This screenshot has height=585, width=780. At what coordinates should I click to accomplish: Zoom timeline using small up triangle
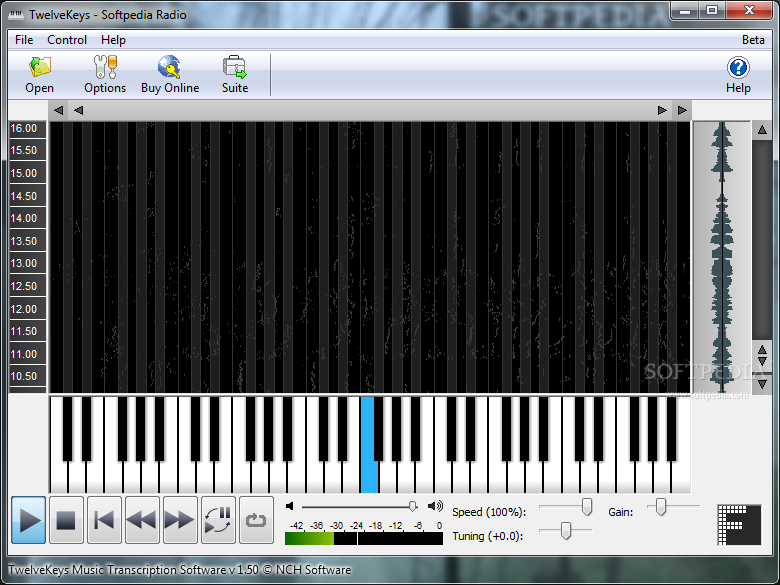(762, 350)
